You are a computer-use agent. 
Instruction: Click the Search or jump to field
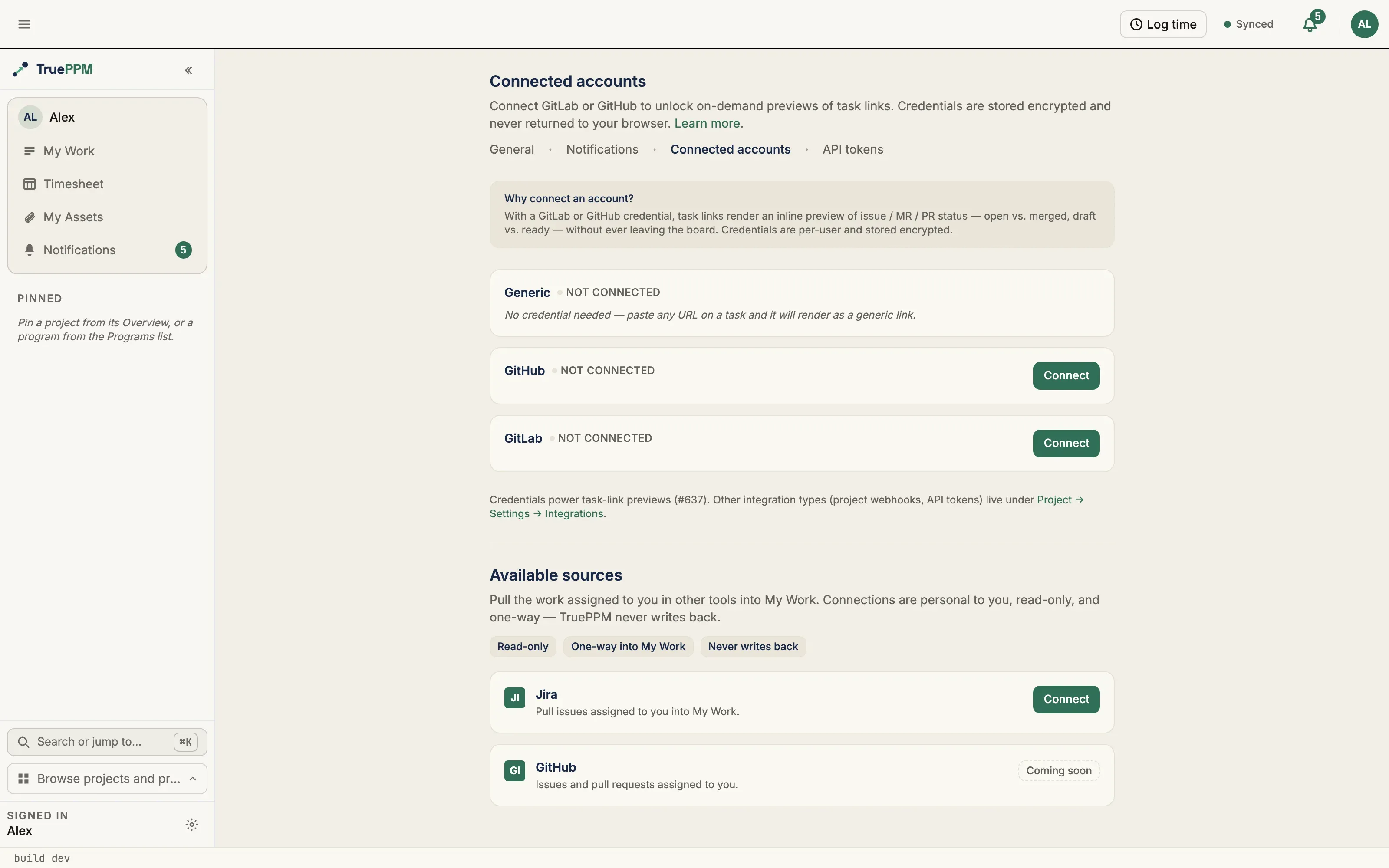point(107,742)
